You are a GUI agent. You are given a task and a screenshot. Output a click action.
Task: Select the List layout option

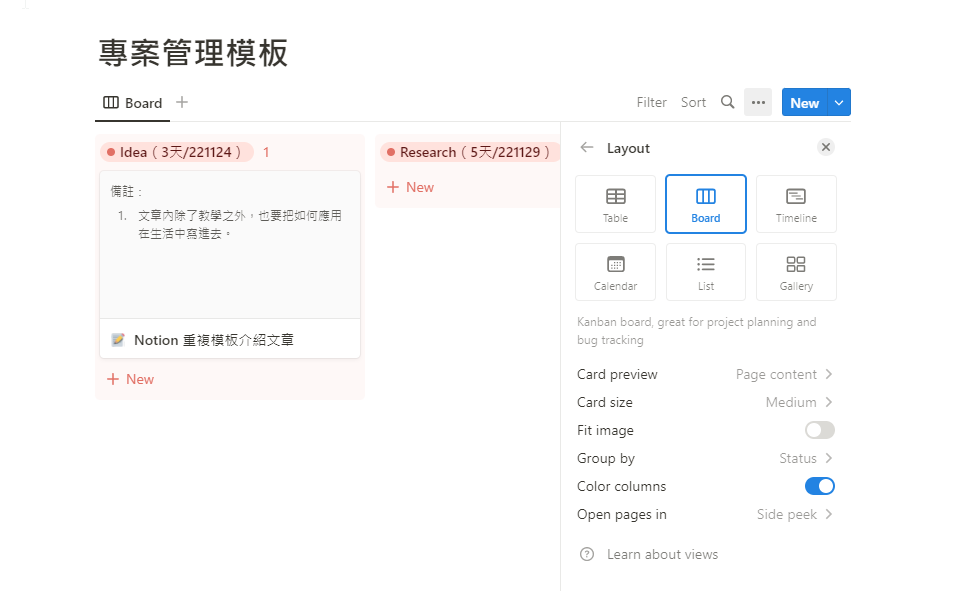point(706,272)
